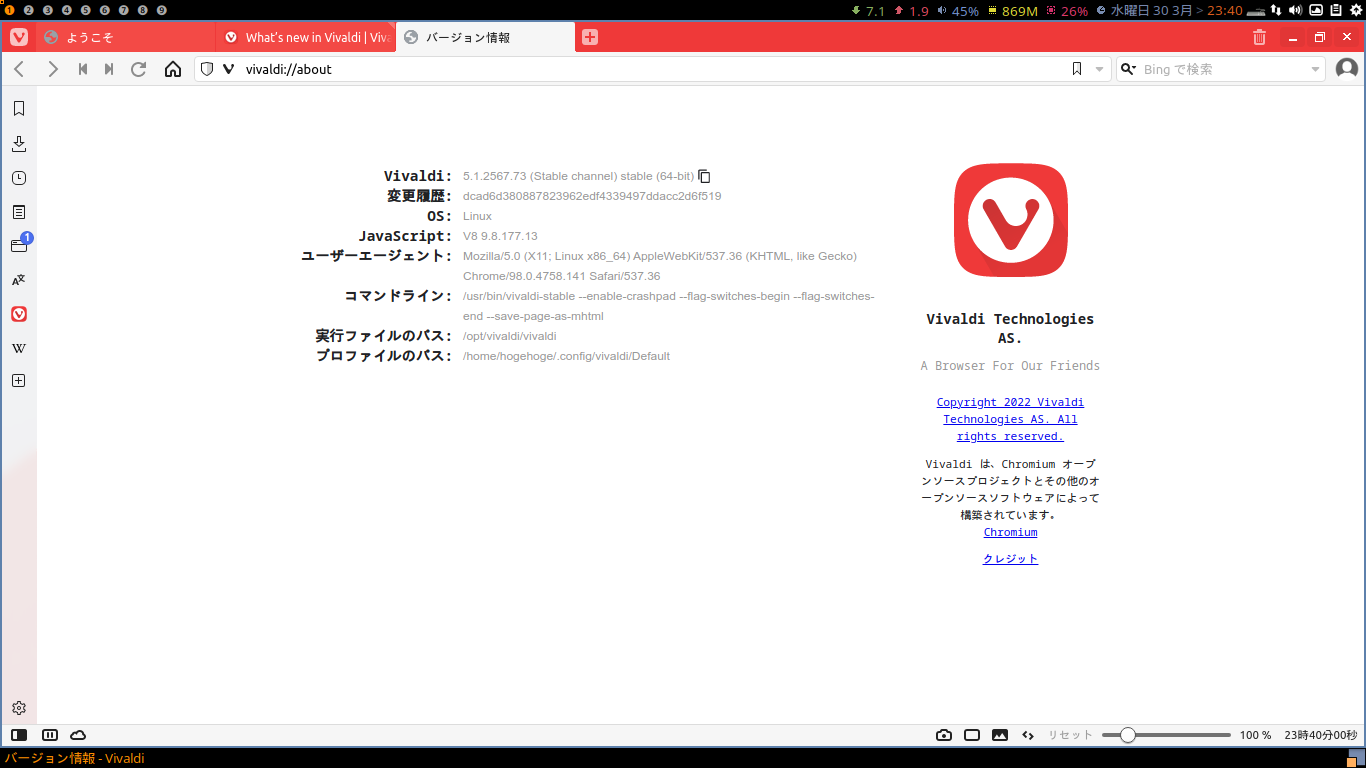Go to the home page
This screenshot has height=768, width=1366.
point(173,69)
